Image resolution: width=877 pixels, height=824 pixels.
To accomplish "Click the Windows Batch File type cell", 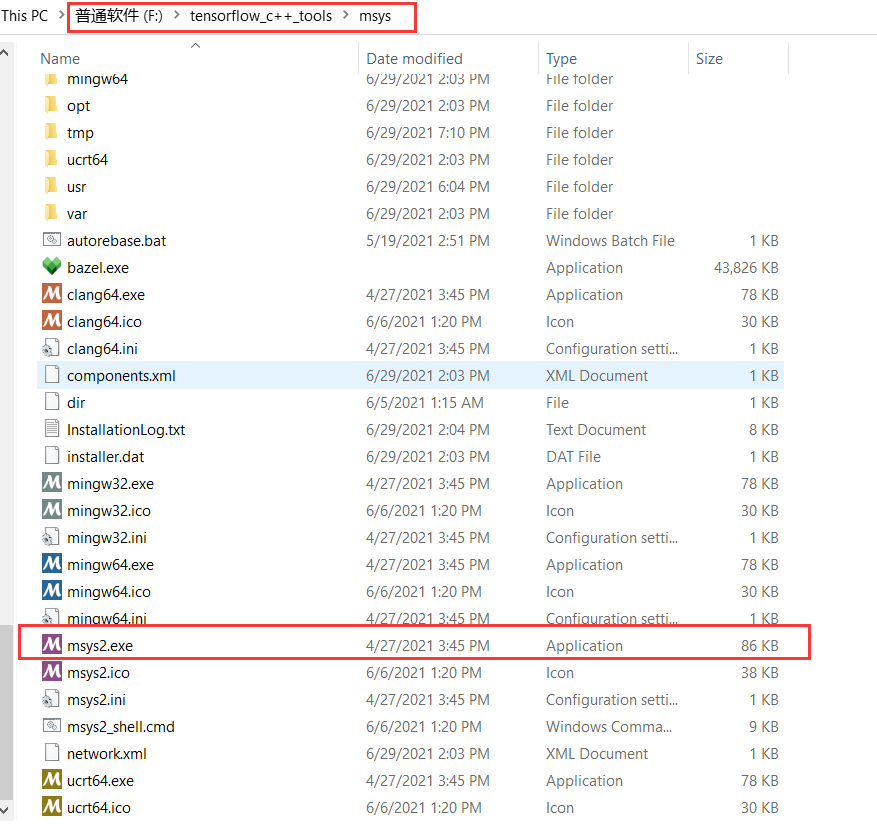I will coord(610,241).
